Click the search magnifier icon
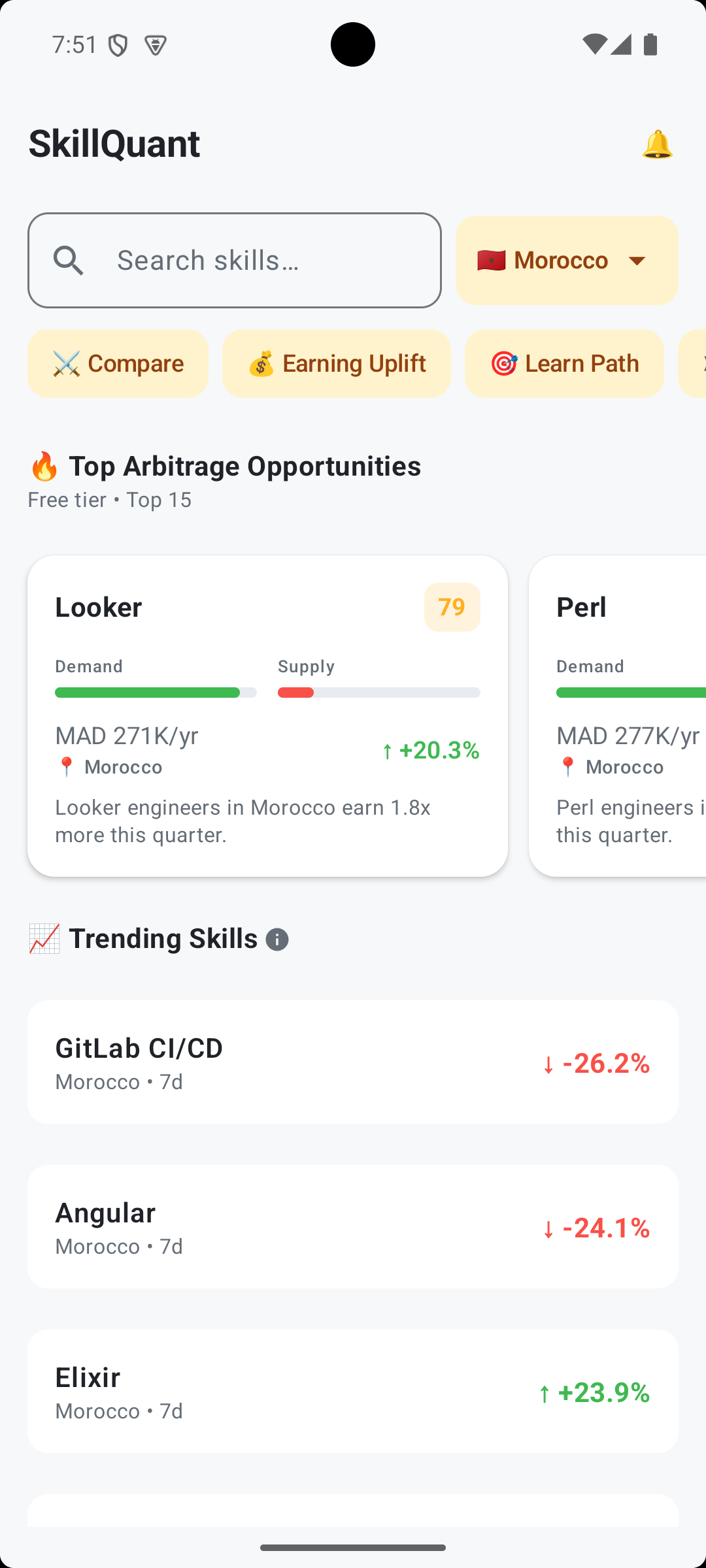This screenshot has width=706, height=1568. click(x=68, y=260)
